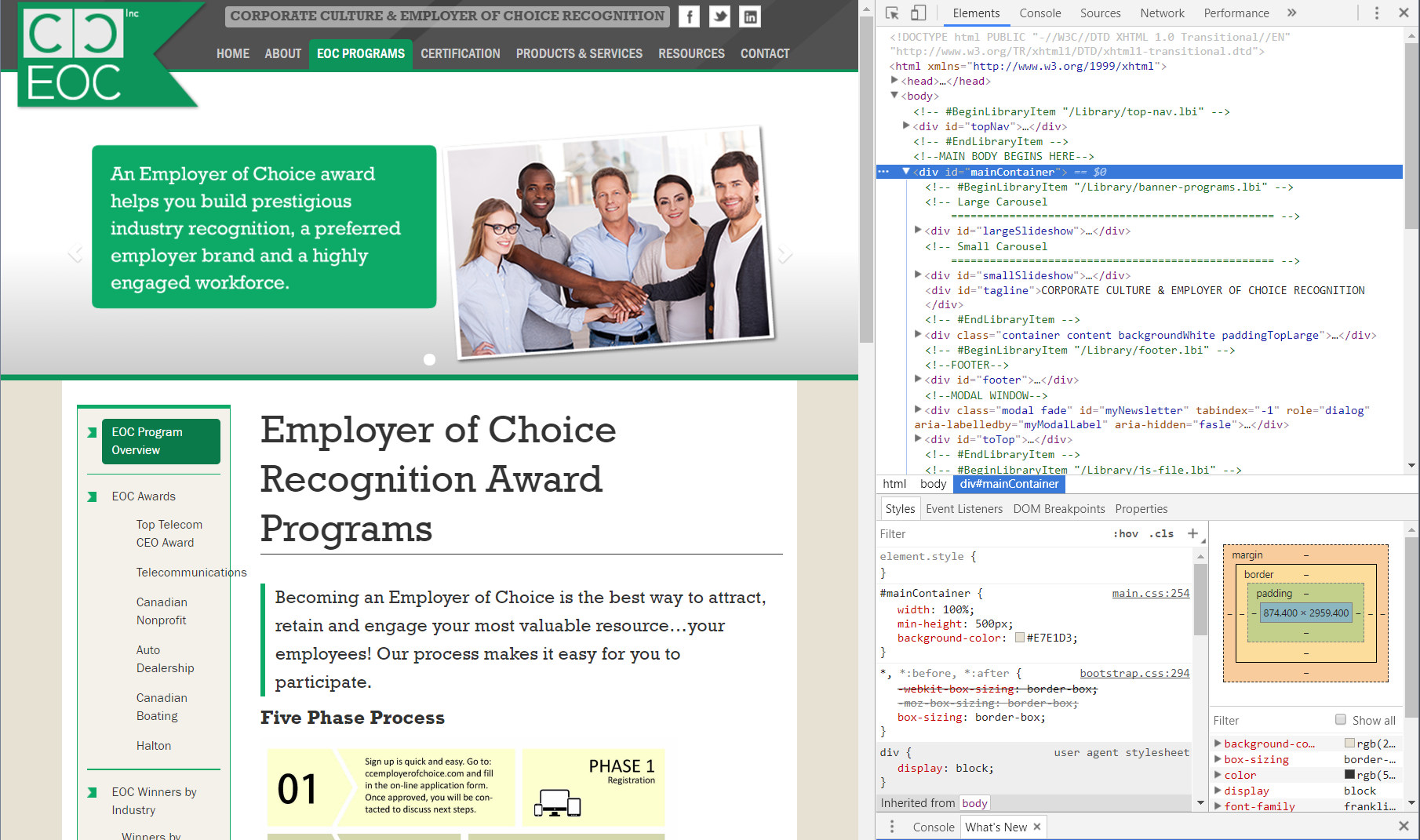The height and width of the screenshot is (840, 1420).
Task: Click the #E7E1D3 background-color swatch
Action: pos(1020,638)
